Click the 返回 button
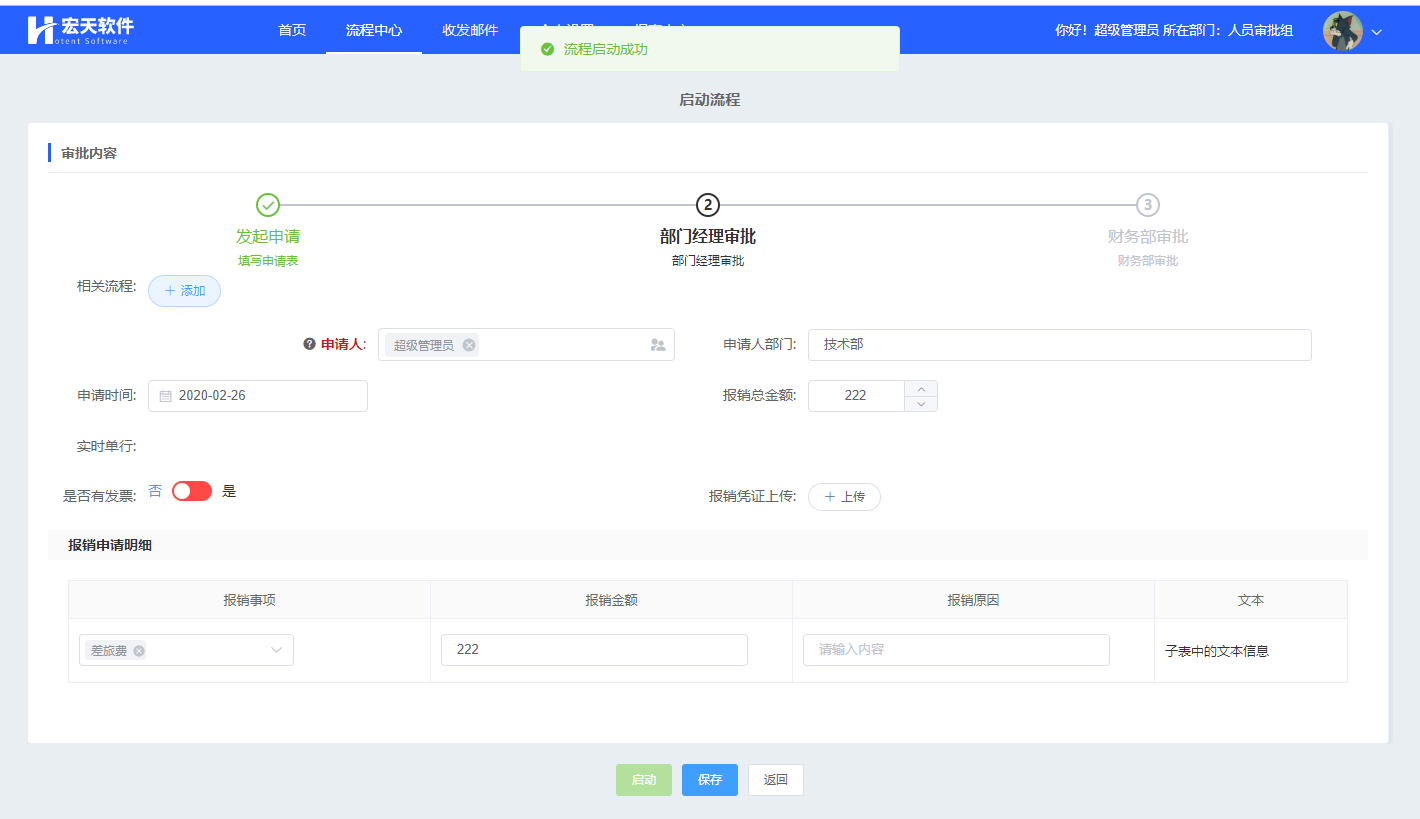 [776, 780]
